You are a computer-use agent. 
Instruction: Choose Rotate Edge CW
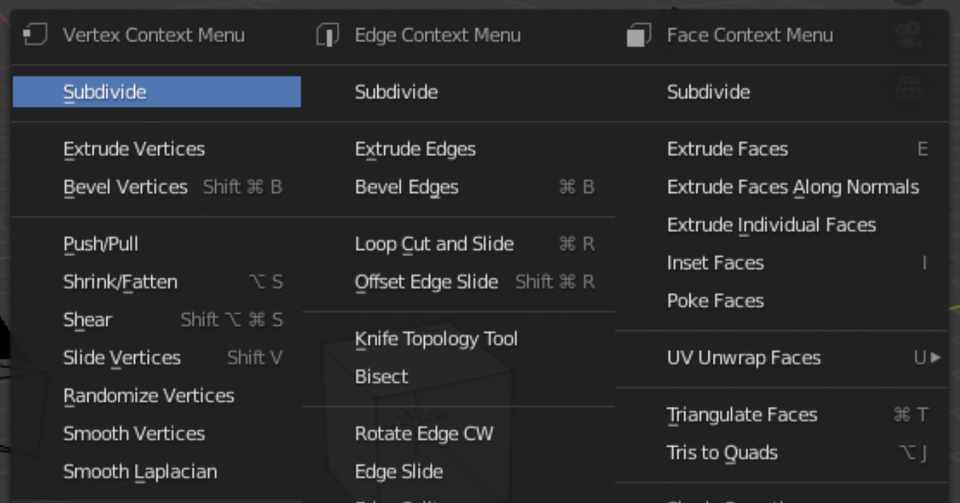[424, 434]
